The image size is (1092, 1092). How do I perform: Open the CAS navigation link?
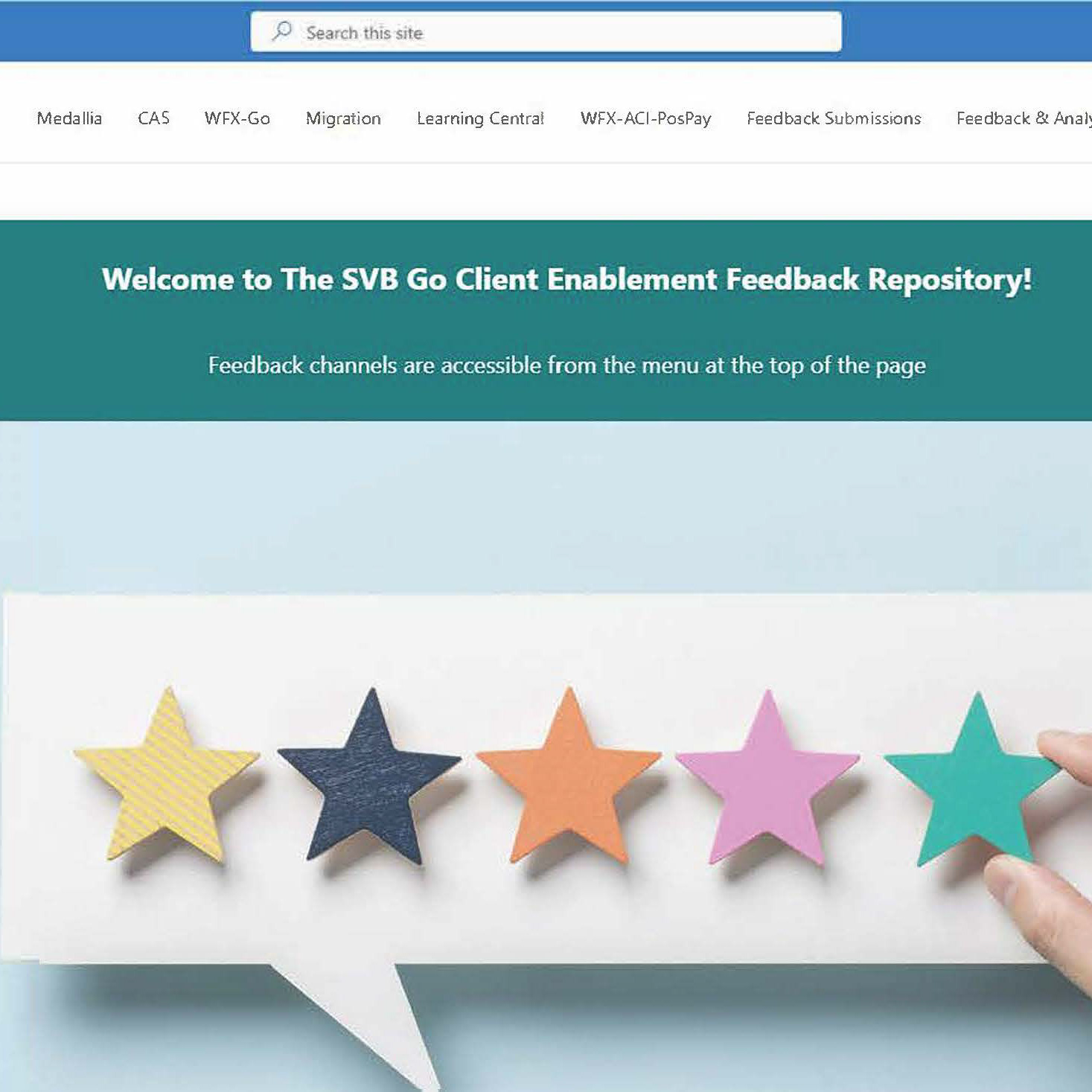(x=154, y=118)
